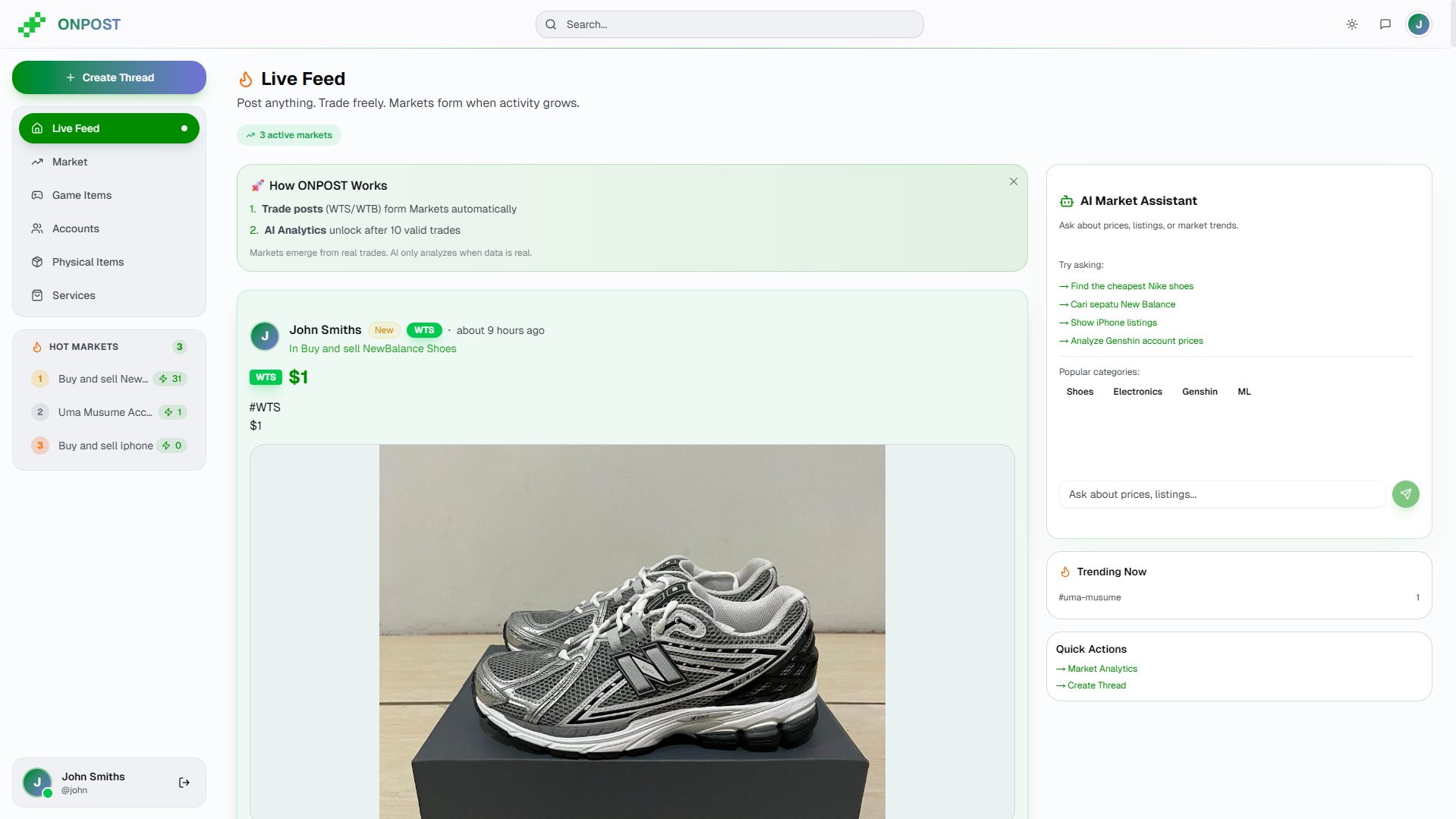This screenshot has height=819, width=1456.
Task: Click the 3 active markets badge
Action: click(x=289, y=135)
